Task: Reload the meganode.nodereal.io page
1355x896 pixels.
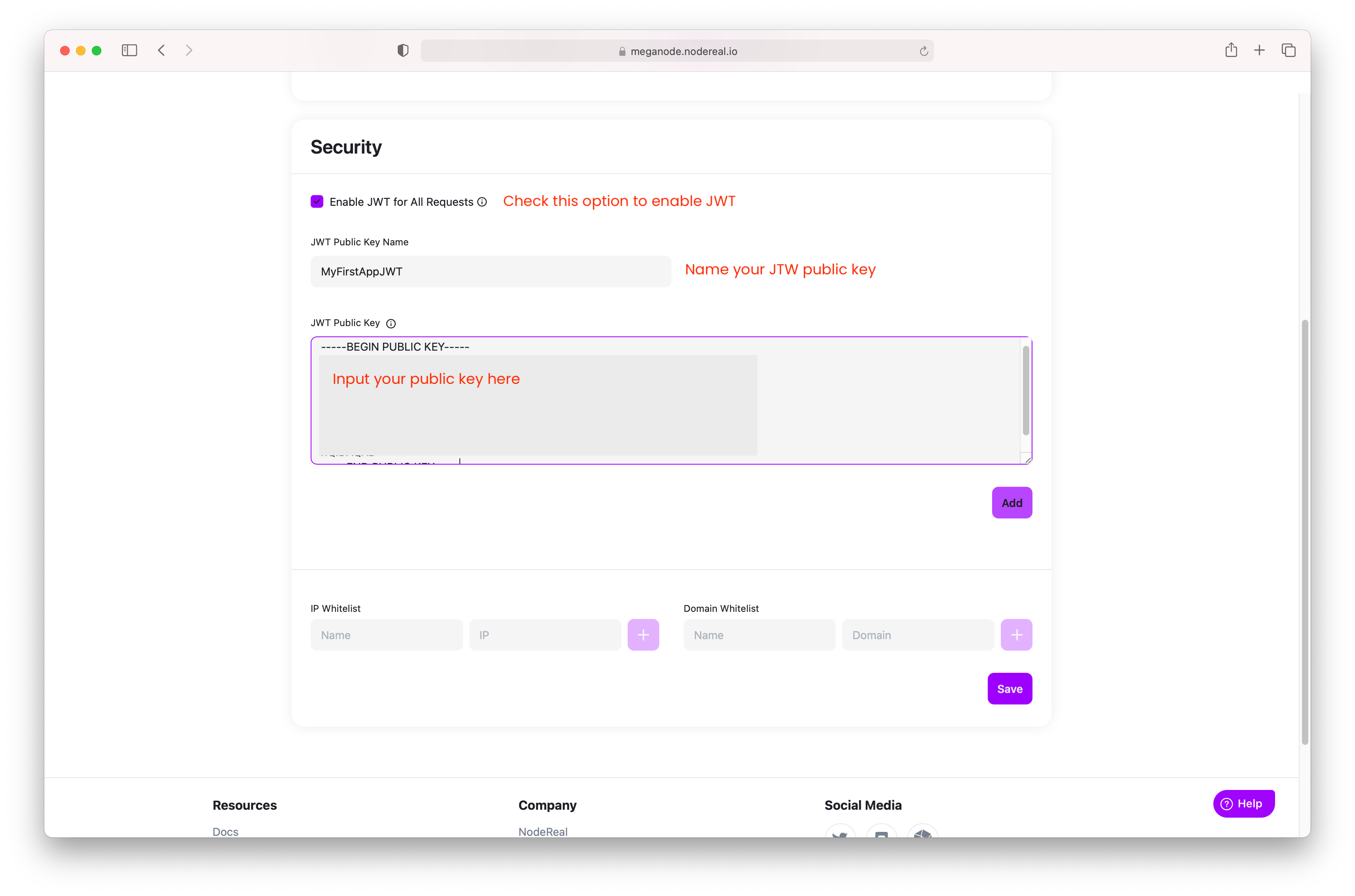Action: pos(924,51)
